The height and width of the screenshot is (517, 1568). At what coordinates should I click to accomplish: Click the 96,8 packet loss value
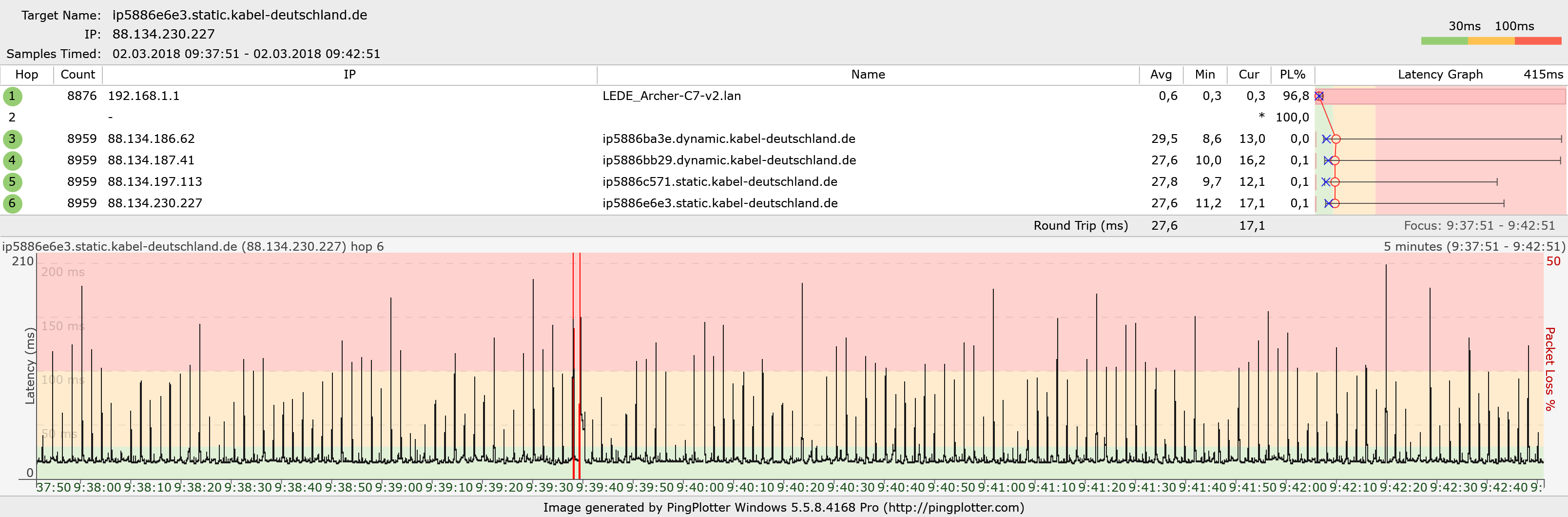1296,96
